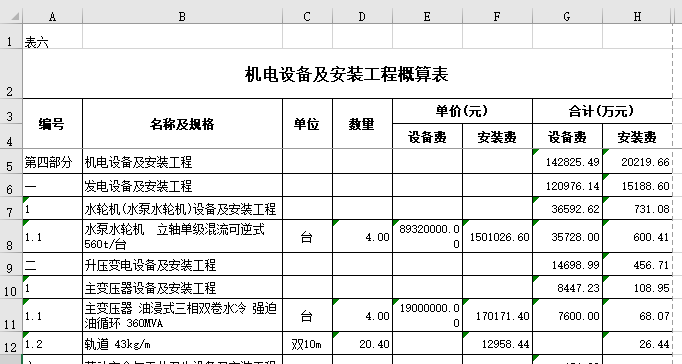Select cell with value 142825.49

pos(568,162)
